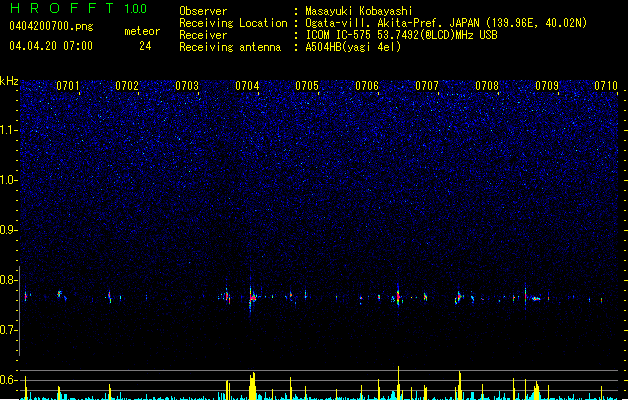Click the 0706 time marker

(x=367, y=86)
